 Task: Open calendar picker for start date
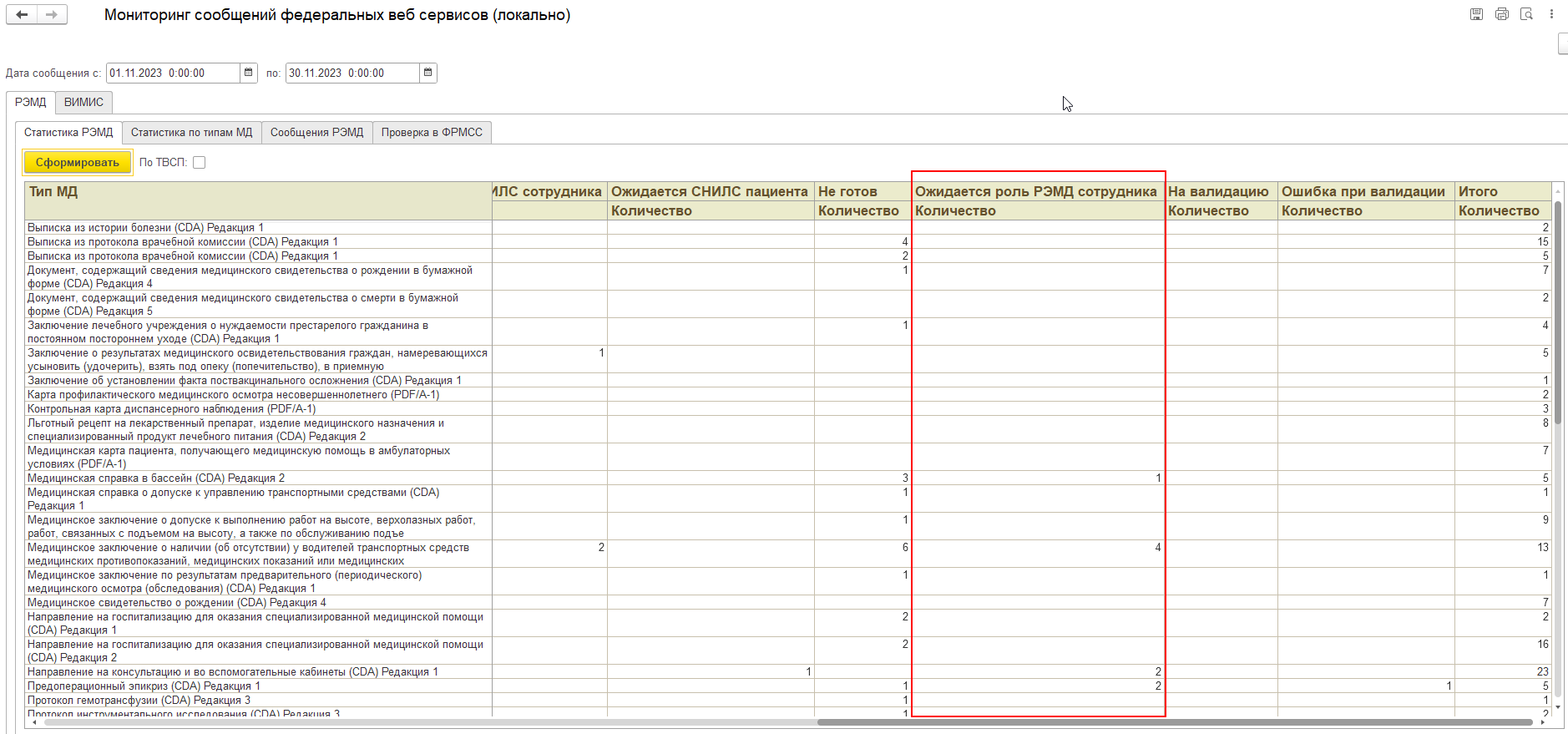249,73
